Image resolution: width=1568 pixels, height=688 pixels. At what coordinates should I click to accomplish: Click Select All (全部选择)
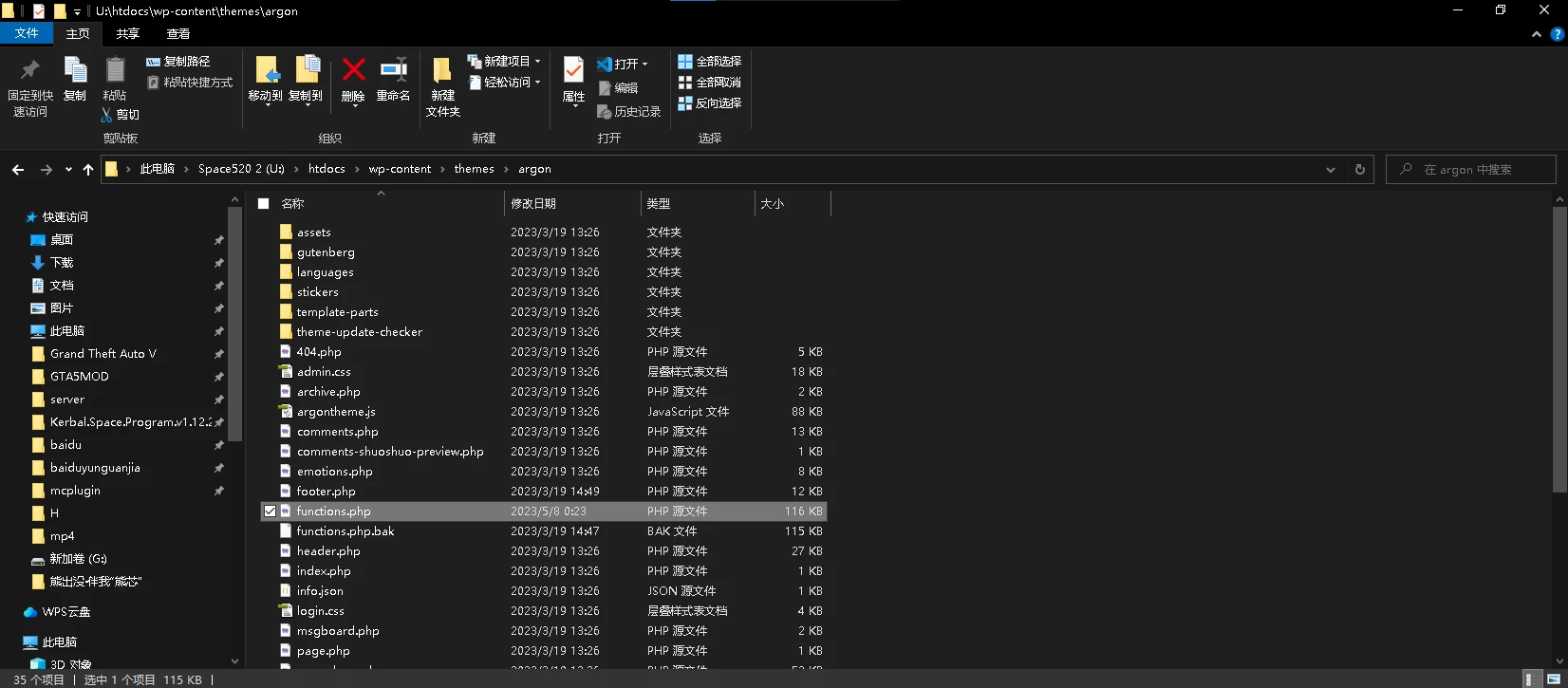[x=709, y=61]
